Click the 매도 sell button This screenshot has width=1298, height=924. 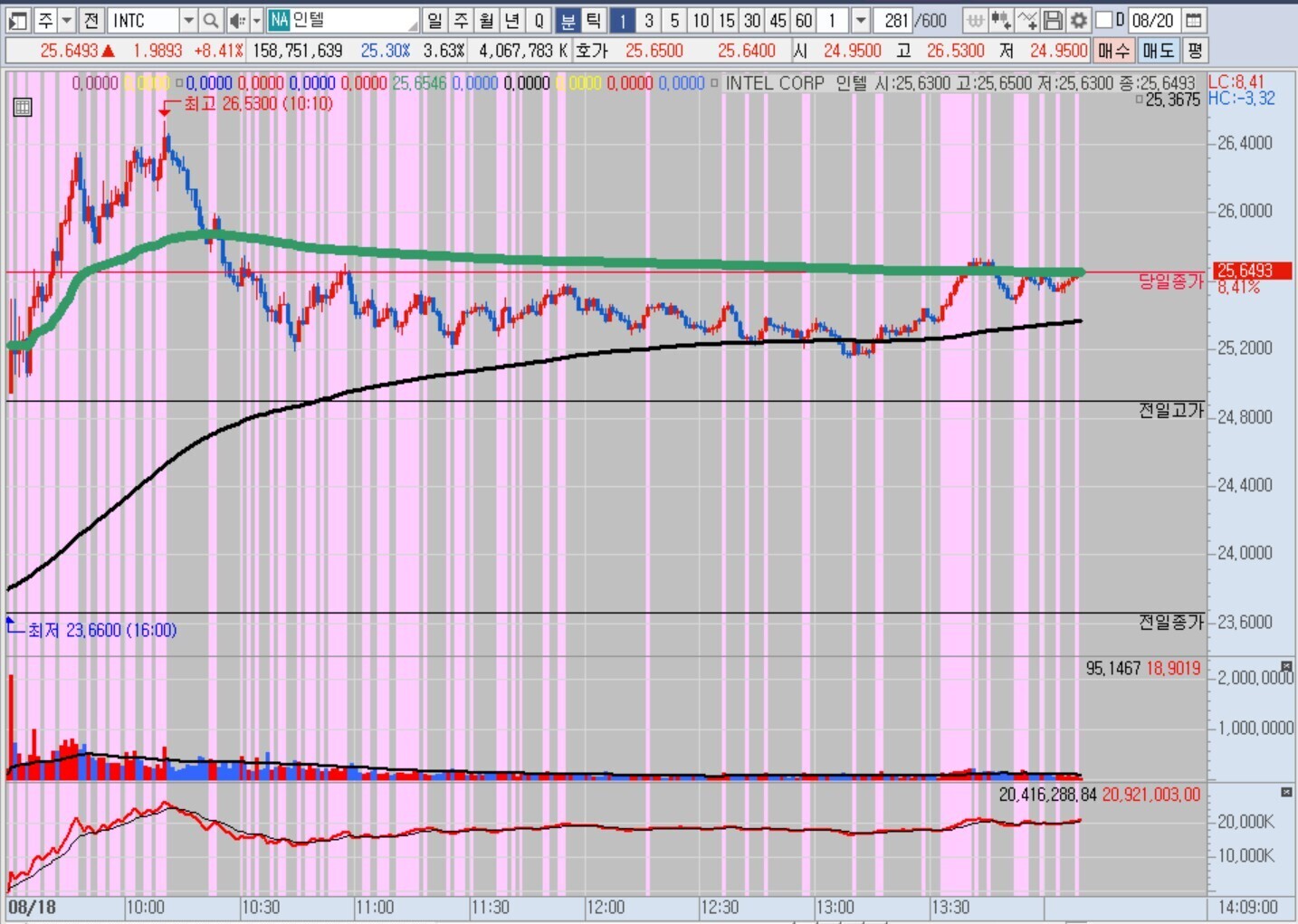[1159, 51]
